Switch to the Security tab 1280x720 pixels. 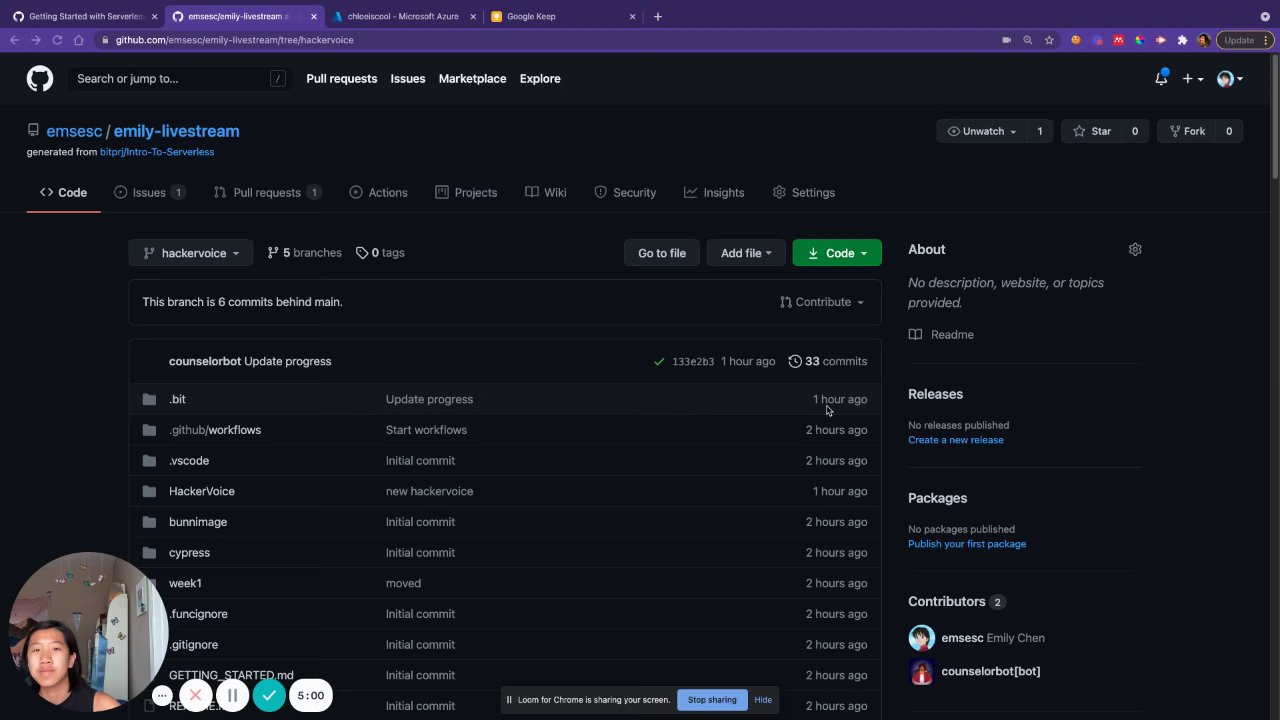pos(625,192)
